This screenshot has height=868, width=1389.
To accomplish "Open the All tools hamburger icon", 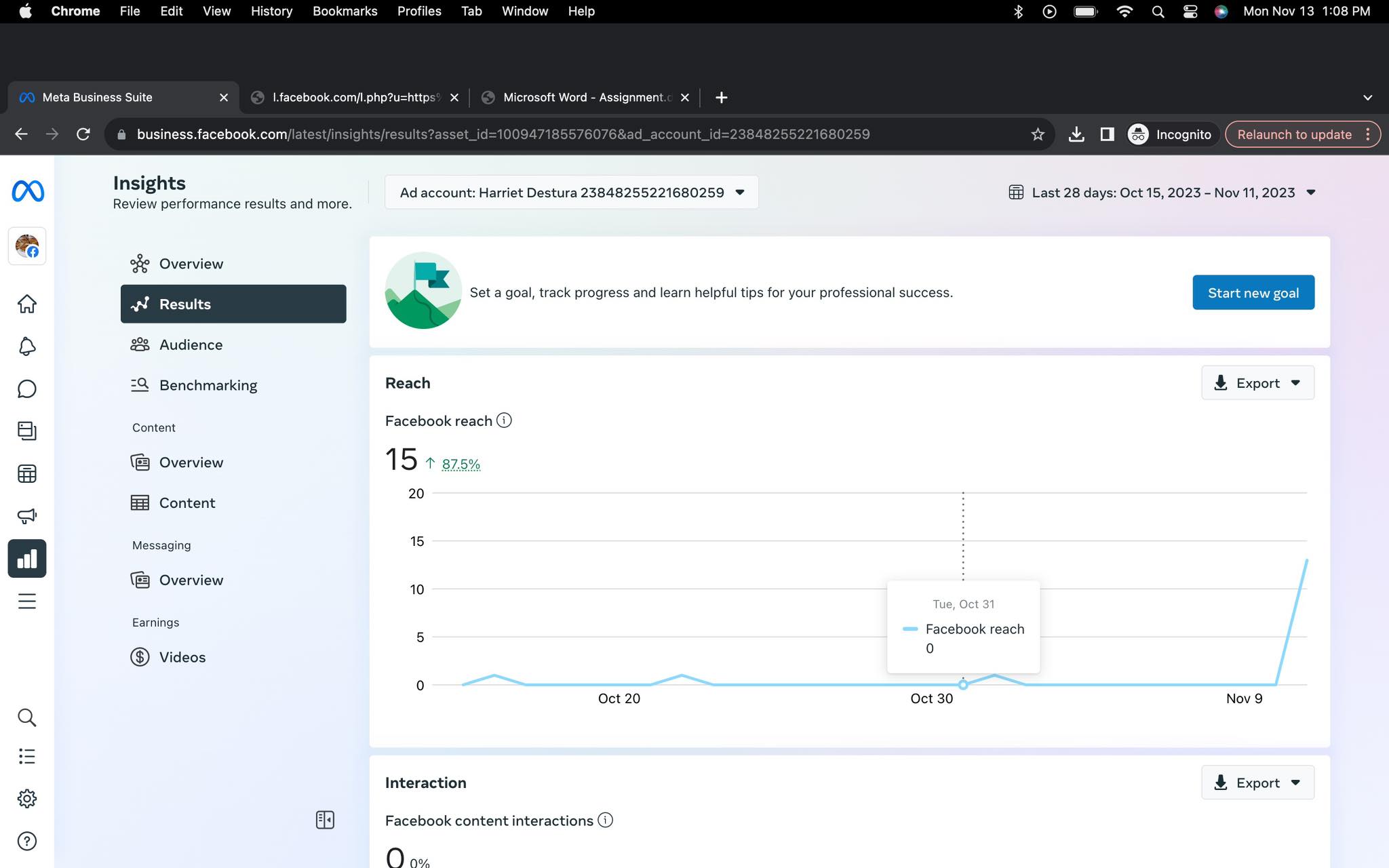I will click(x=27, y=601).
